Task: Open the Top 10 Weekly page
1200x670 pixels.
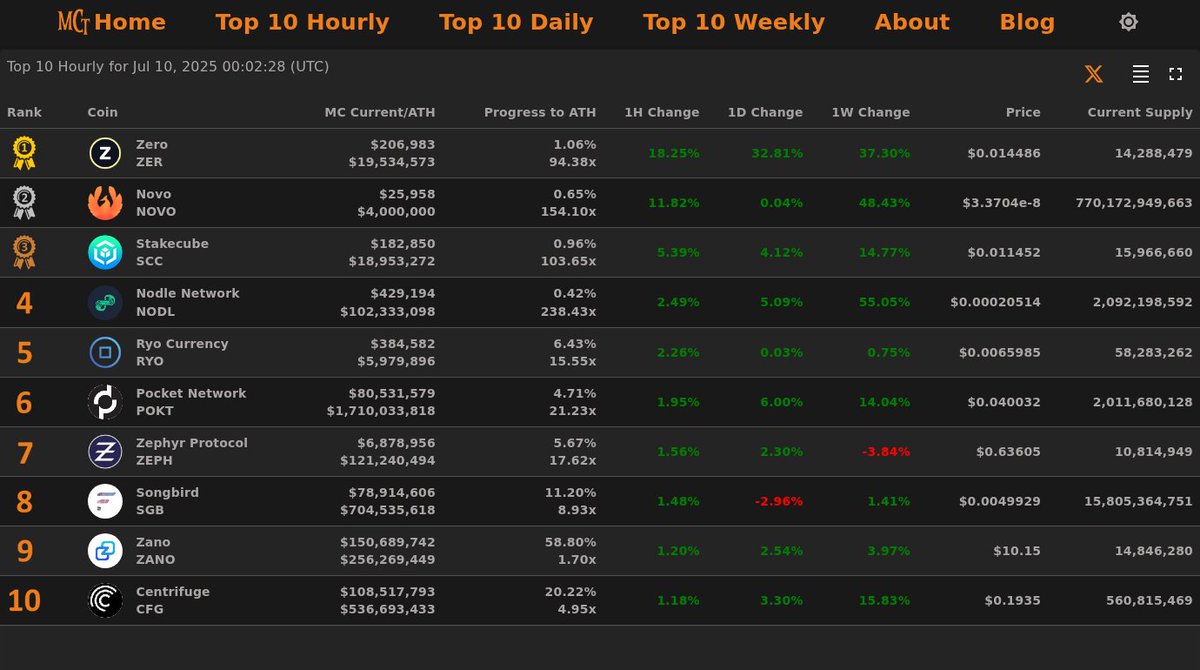Action: tap(734, 21)
